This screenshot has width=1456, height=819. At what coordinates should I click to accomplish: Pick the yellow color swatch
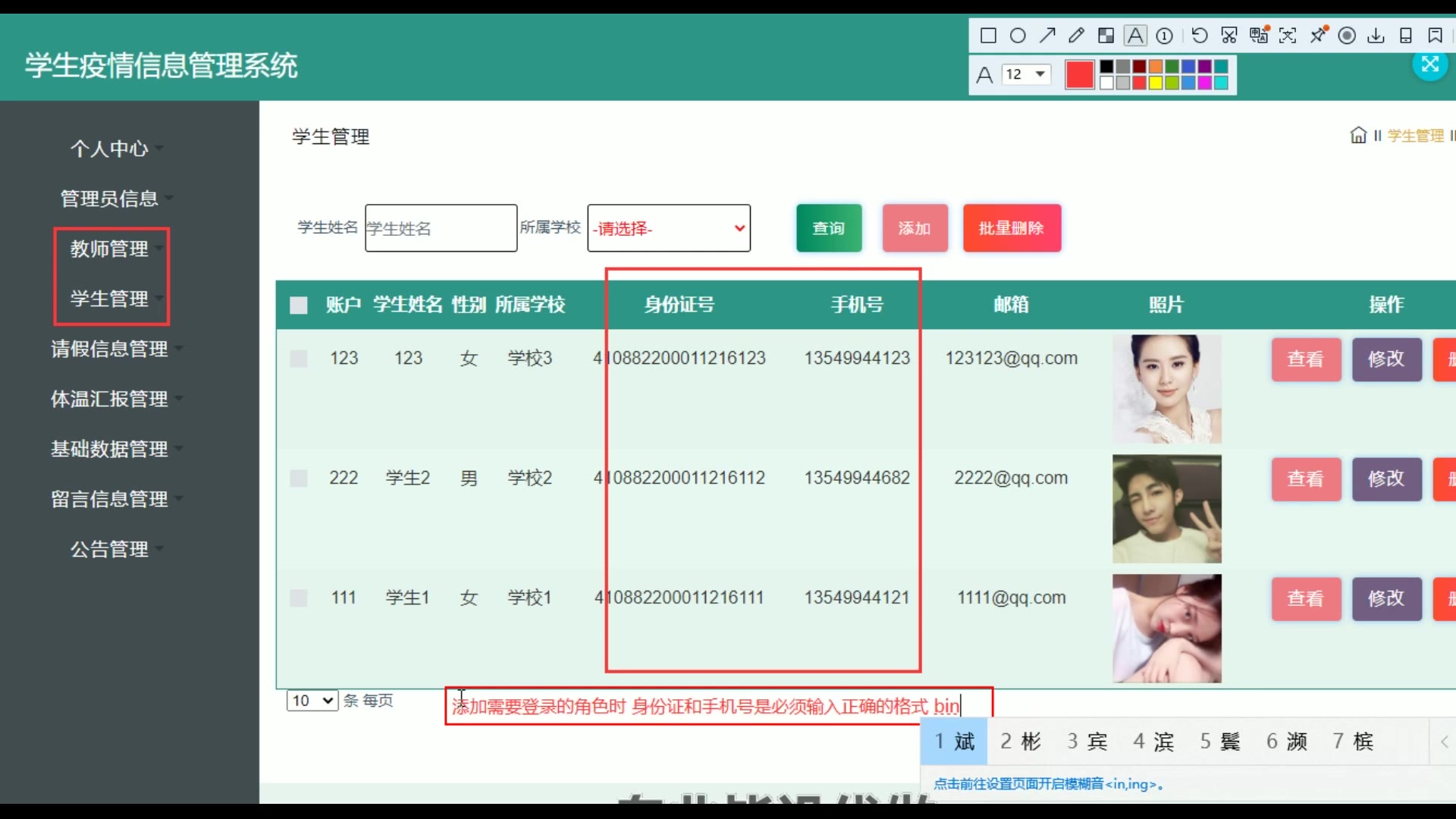(1156, 83)
